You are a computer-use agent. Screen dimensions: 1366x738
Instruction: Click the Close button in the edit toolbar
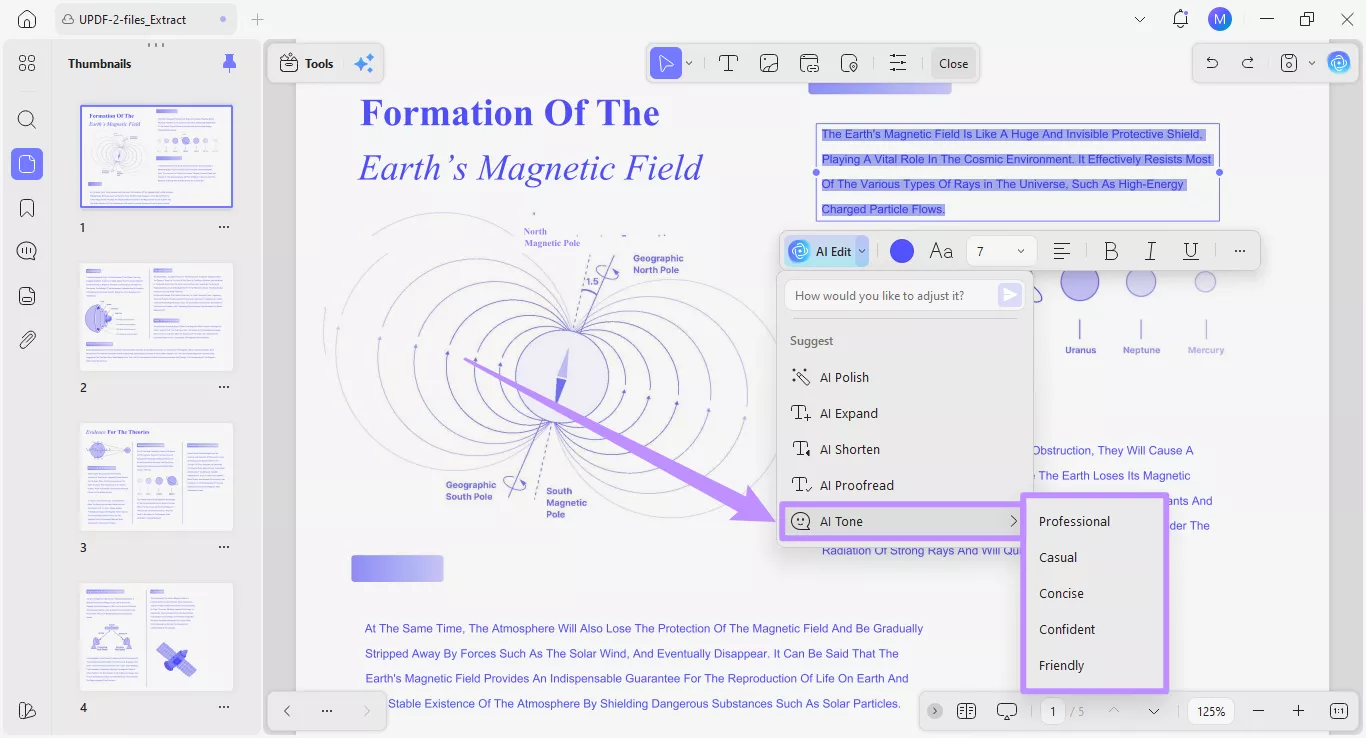(953, 63)
